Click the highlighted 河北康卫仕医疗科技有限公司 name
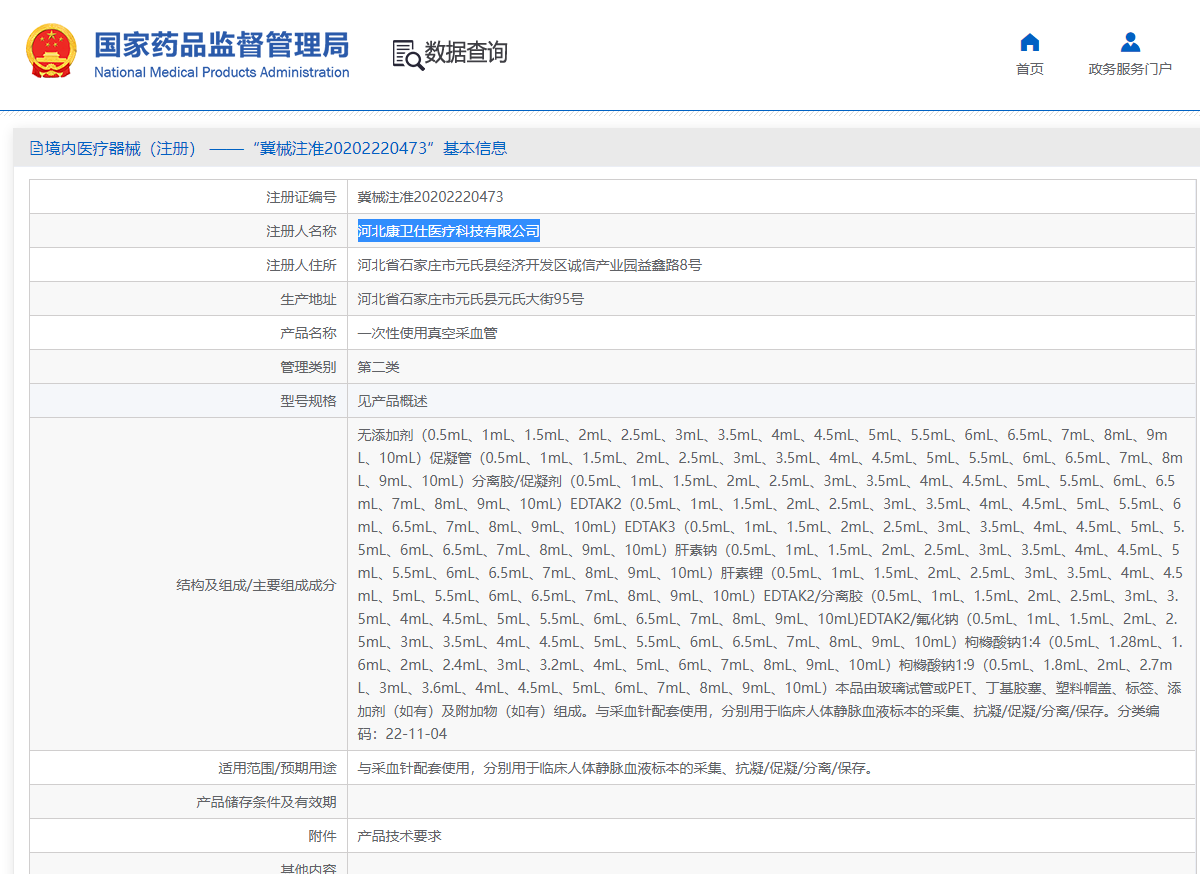 coord(448,231)
